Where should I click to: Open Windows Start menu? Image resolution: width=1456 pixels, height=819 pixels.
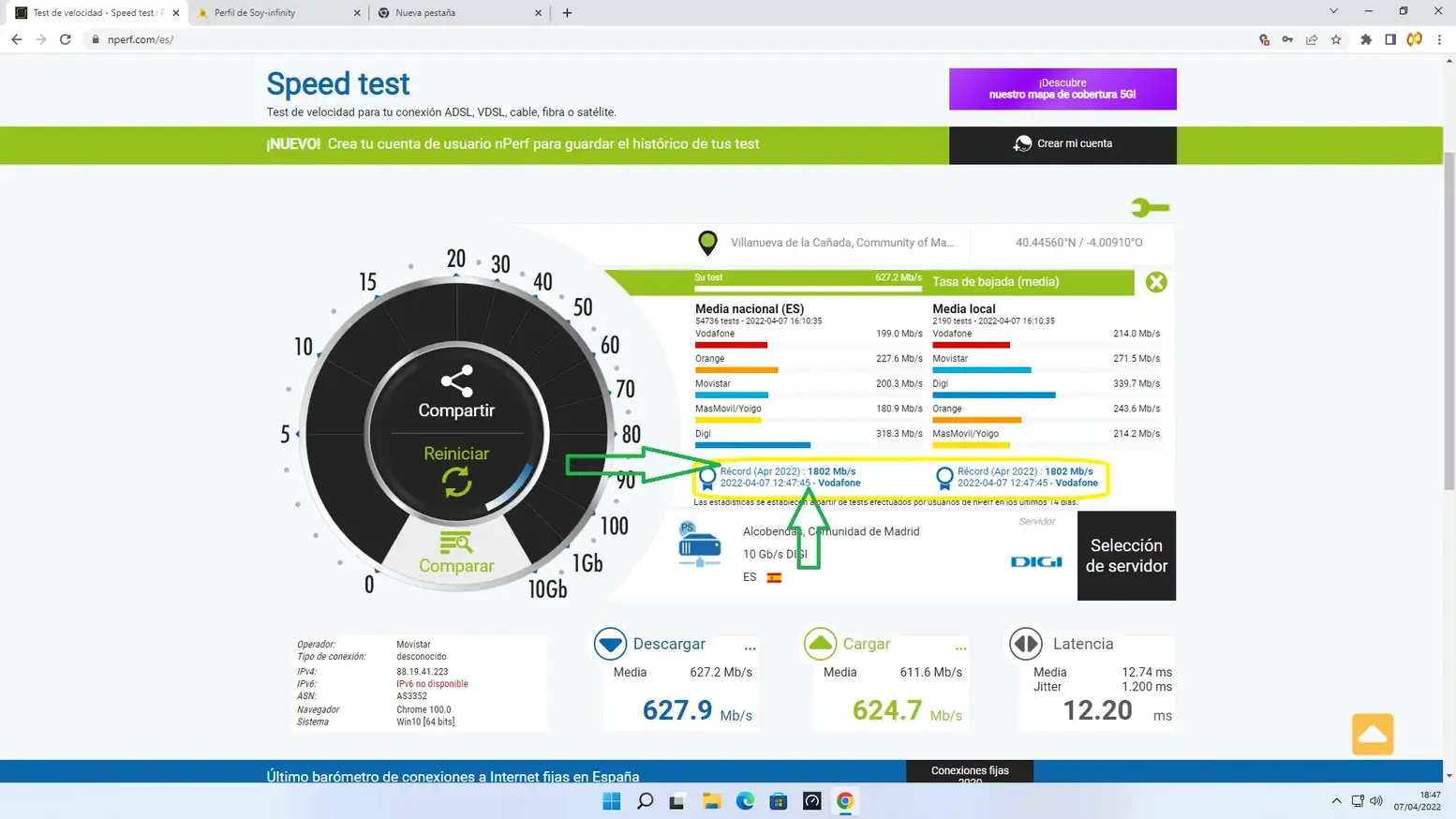coord(612,801)
